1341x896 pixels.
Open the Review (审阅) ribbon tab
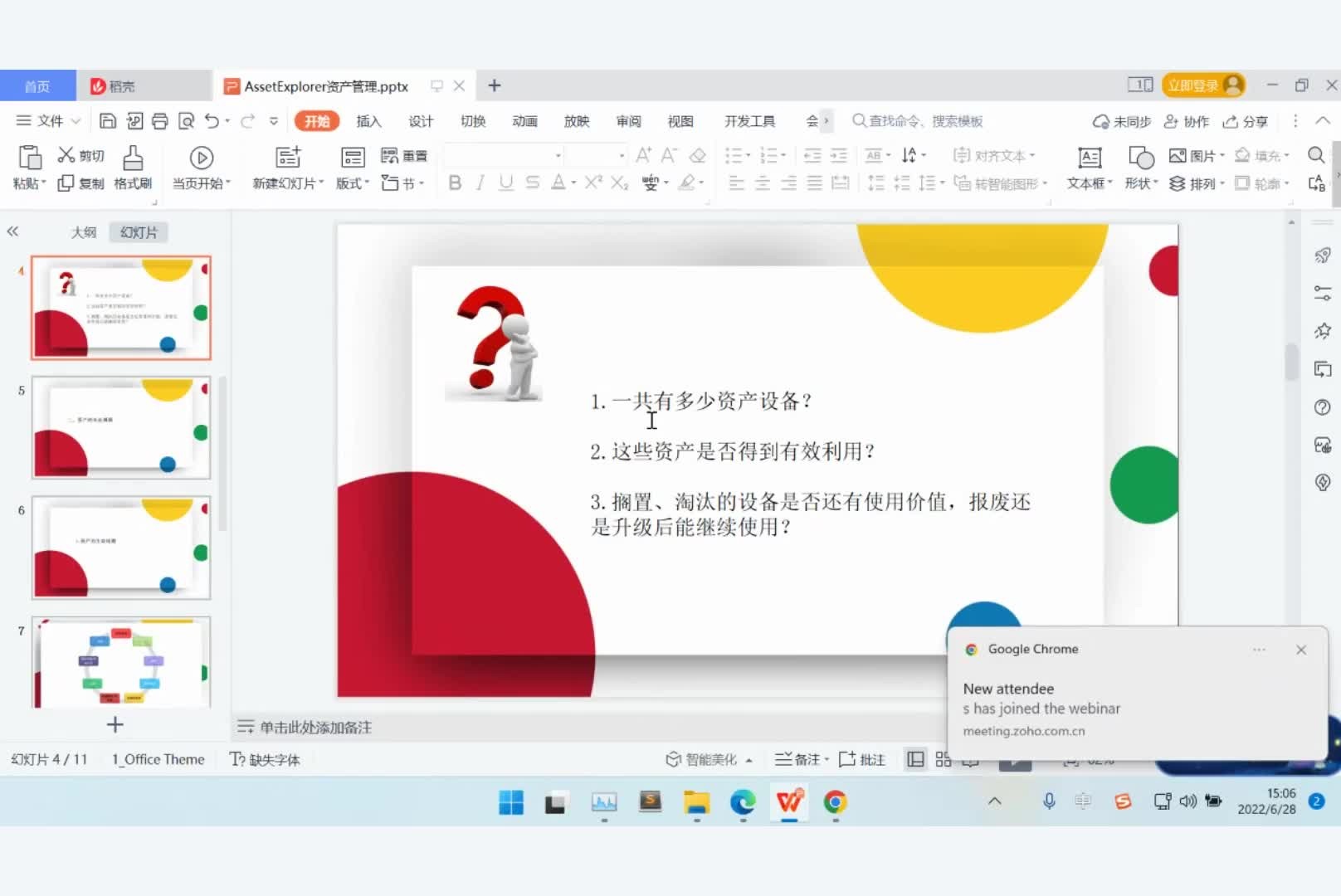click(x=628, y=121)
